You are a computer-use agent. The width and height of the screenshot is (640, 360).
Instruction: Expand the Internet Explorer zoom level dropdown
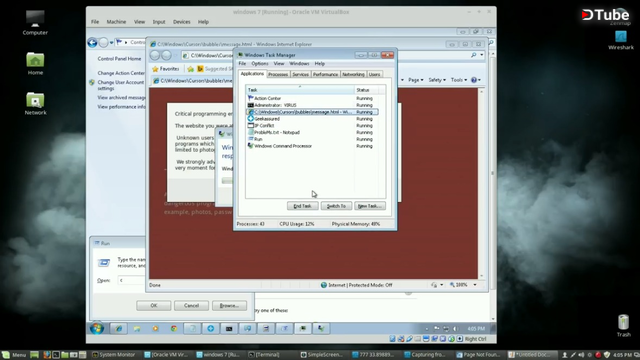[x=475, y=285]
